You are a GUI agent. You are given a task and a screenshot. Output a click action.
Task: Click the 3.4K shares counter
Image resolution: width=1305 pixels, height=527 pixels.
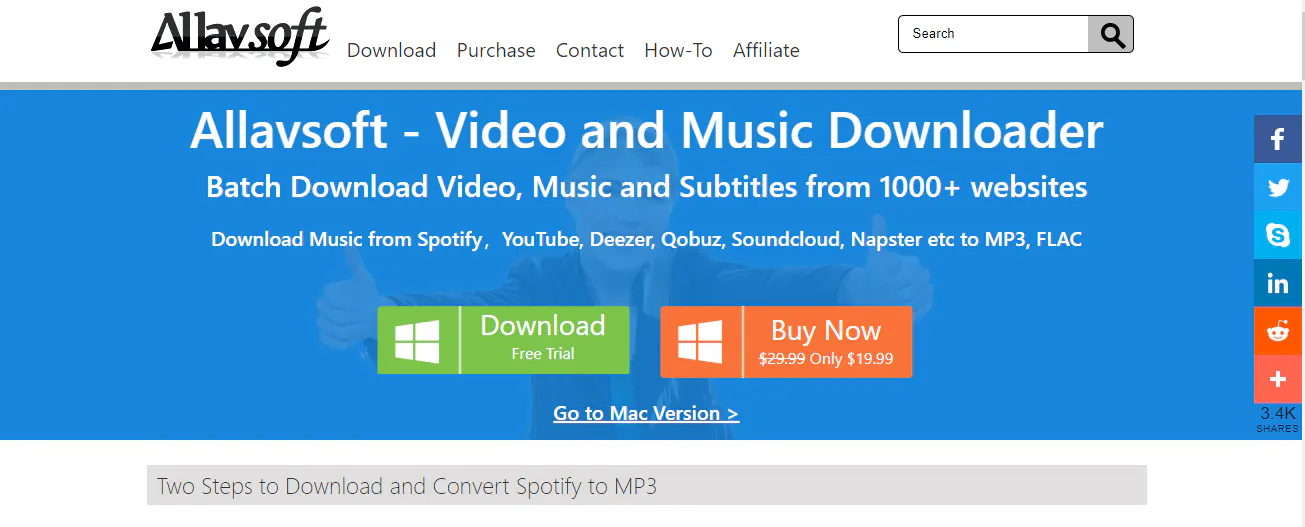point(1278,419)
